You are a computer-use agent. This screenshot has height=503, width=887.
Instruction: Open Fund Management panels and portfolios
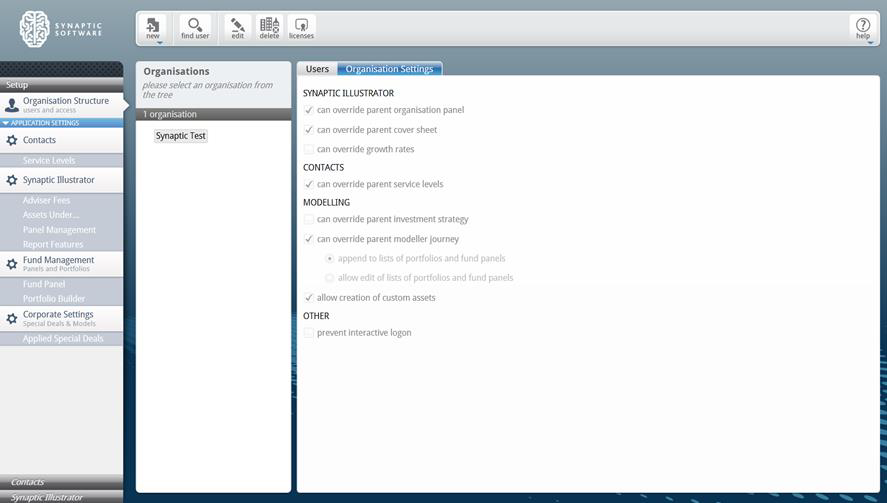point(62,264)
